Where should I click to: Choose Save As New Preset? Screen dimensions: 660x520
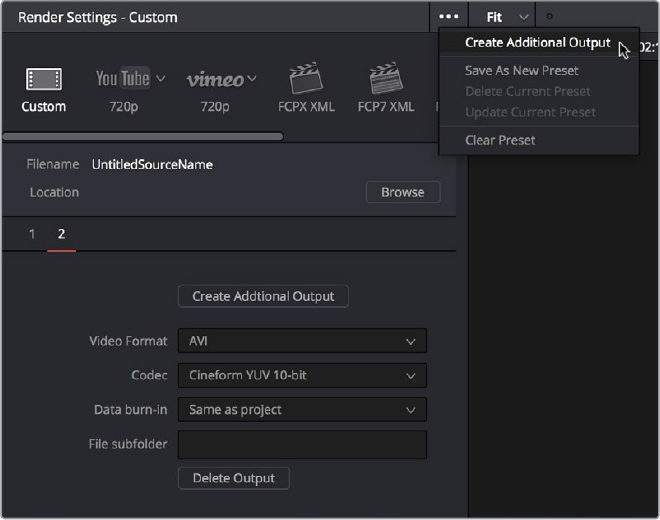(x=522, y=71)
